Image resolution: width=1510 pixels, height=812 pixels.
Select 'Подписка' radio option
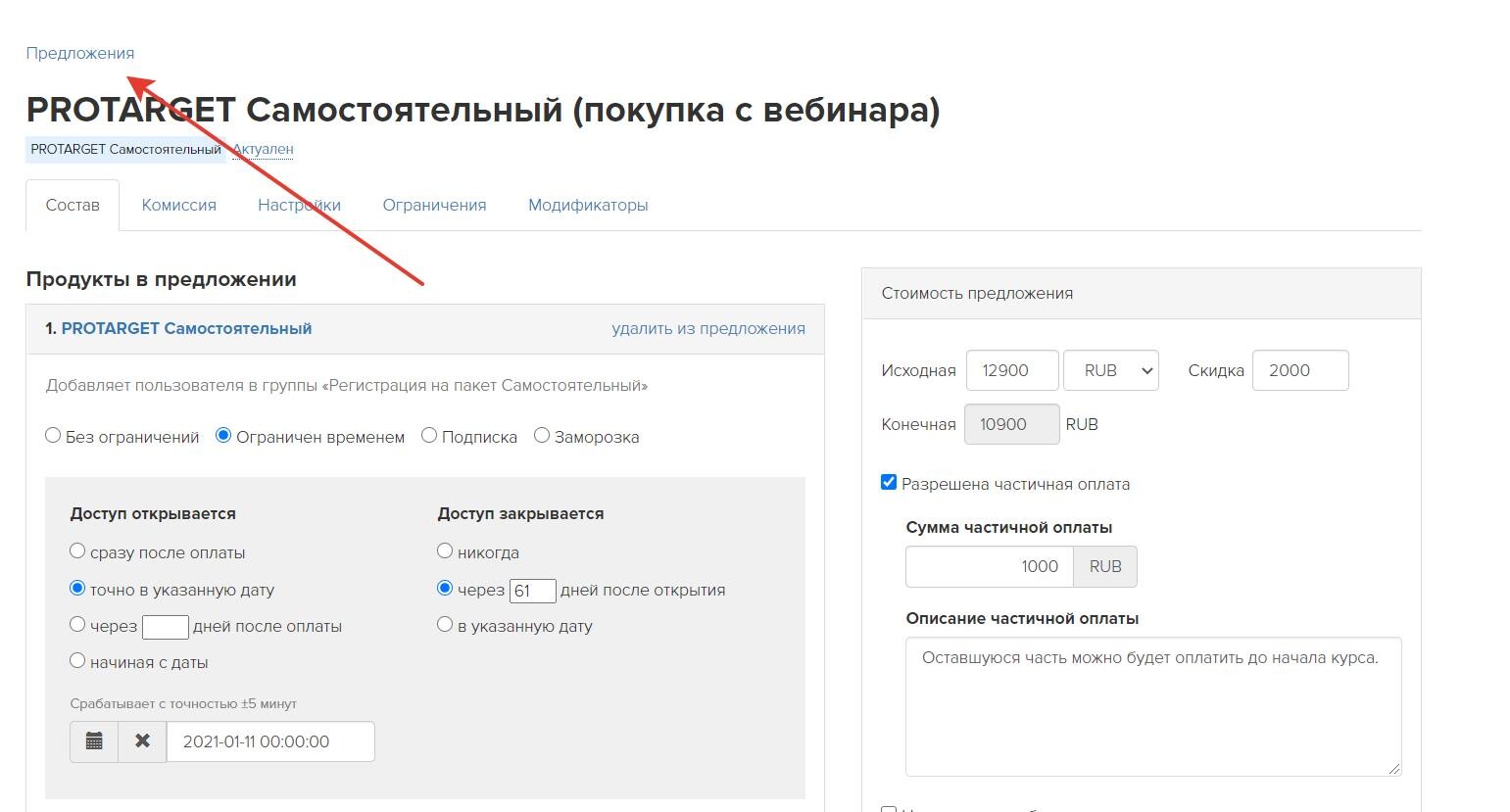click(429, 436)
